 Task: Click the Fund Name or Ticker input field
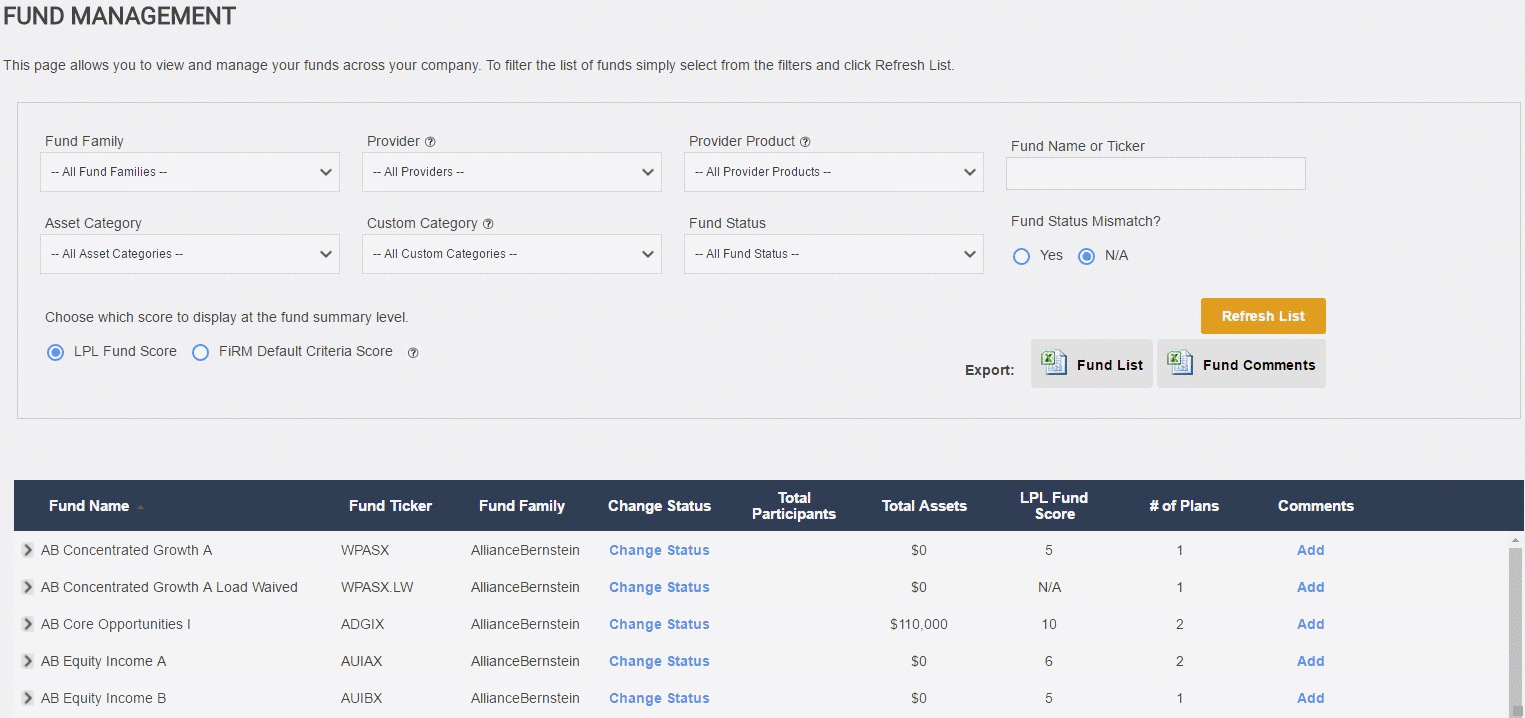pos(1155,173)
